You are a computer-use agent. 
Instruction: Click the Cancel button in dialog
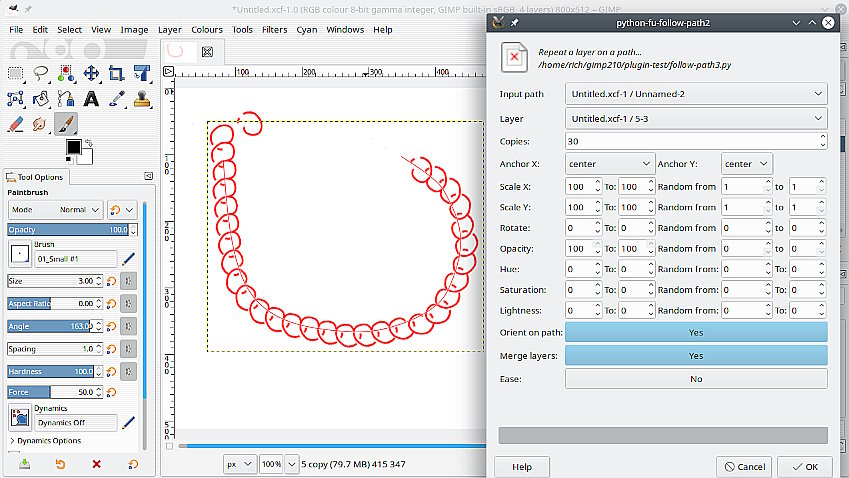point(744,466)
